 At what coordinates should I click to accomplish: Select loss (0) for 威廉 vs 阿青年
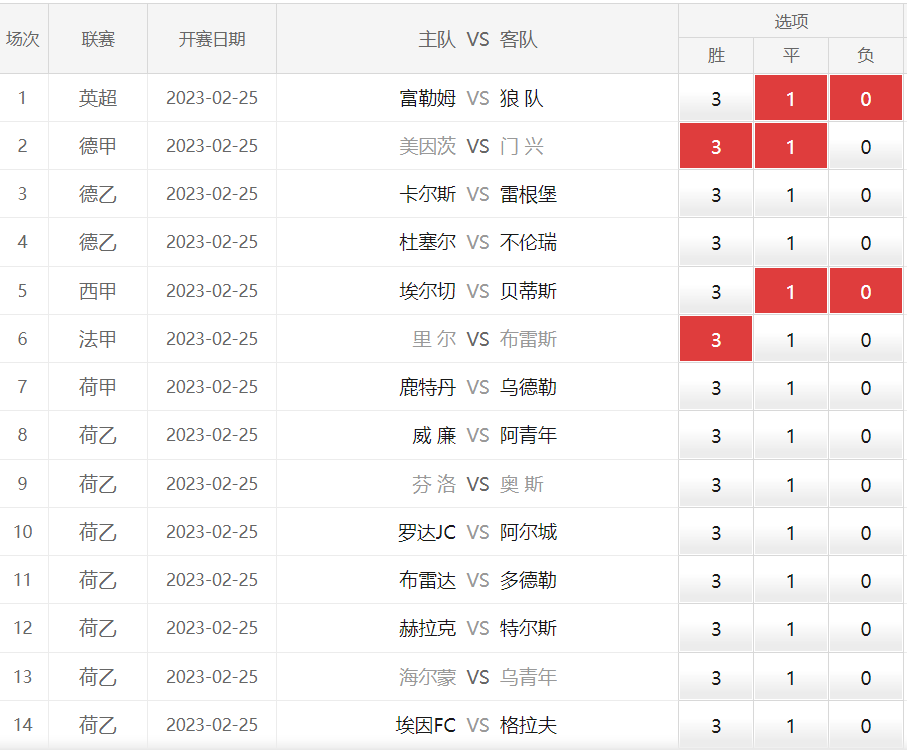866,436
